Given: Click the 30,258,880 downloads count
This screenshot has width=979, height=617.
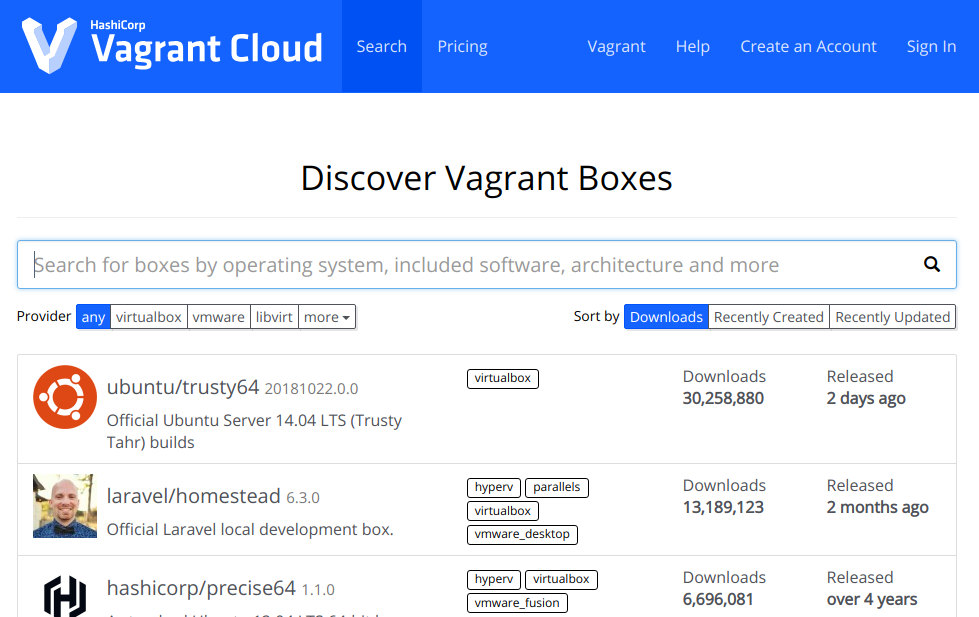Looking at the screenshot, I should 723,398.
